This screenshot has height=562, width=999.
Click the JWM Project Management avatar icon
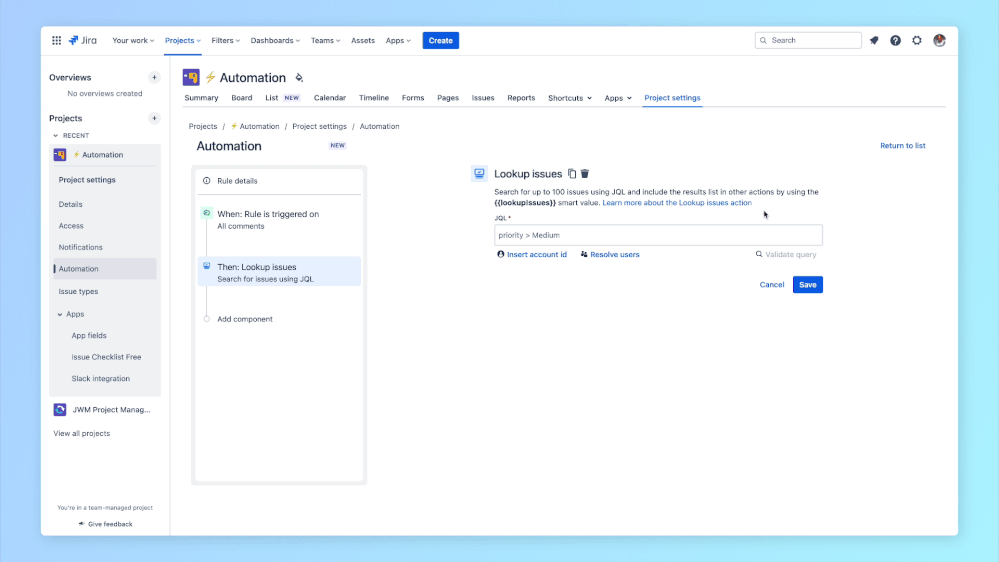click(60, 410)
